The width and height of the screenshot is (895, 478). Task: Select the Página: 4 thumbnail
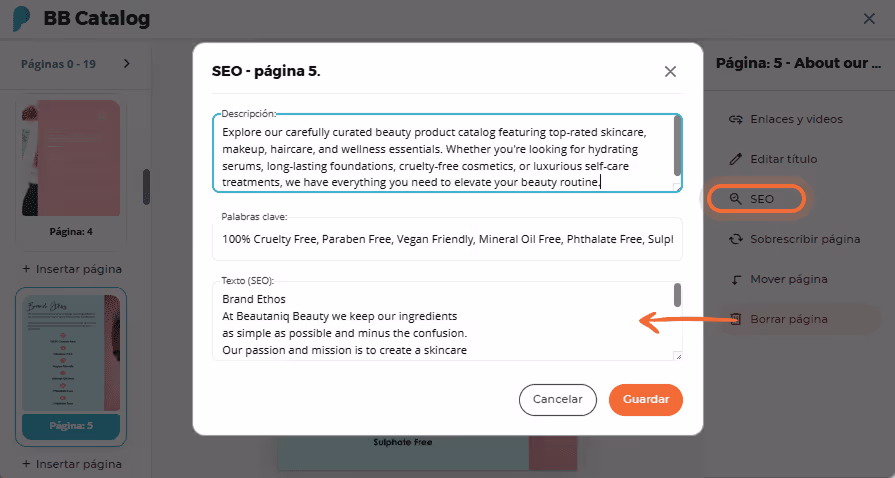tap(71, 158)
